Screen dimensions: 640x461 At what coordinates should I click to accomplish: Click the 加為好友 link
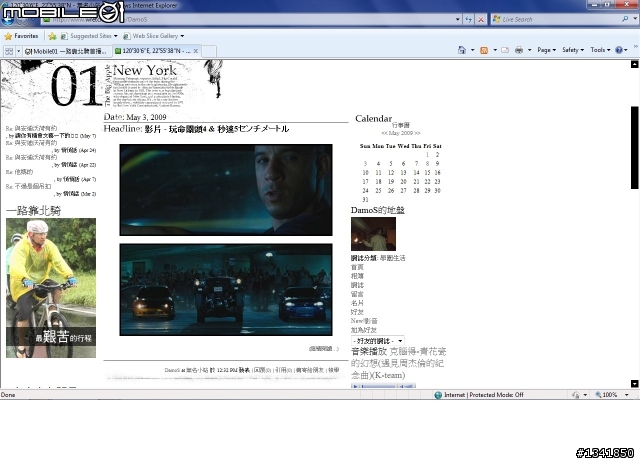[364, 330]
